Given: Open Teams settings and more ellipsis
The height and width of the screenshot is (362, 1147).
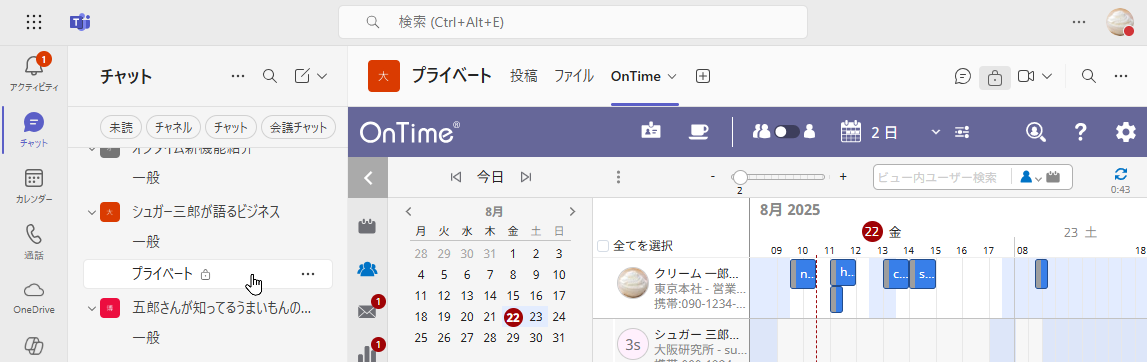Looking at the screenshot, I should [x=1079, y=22].
